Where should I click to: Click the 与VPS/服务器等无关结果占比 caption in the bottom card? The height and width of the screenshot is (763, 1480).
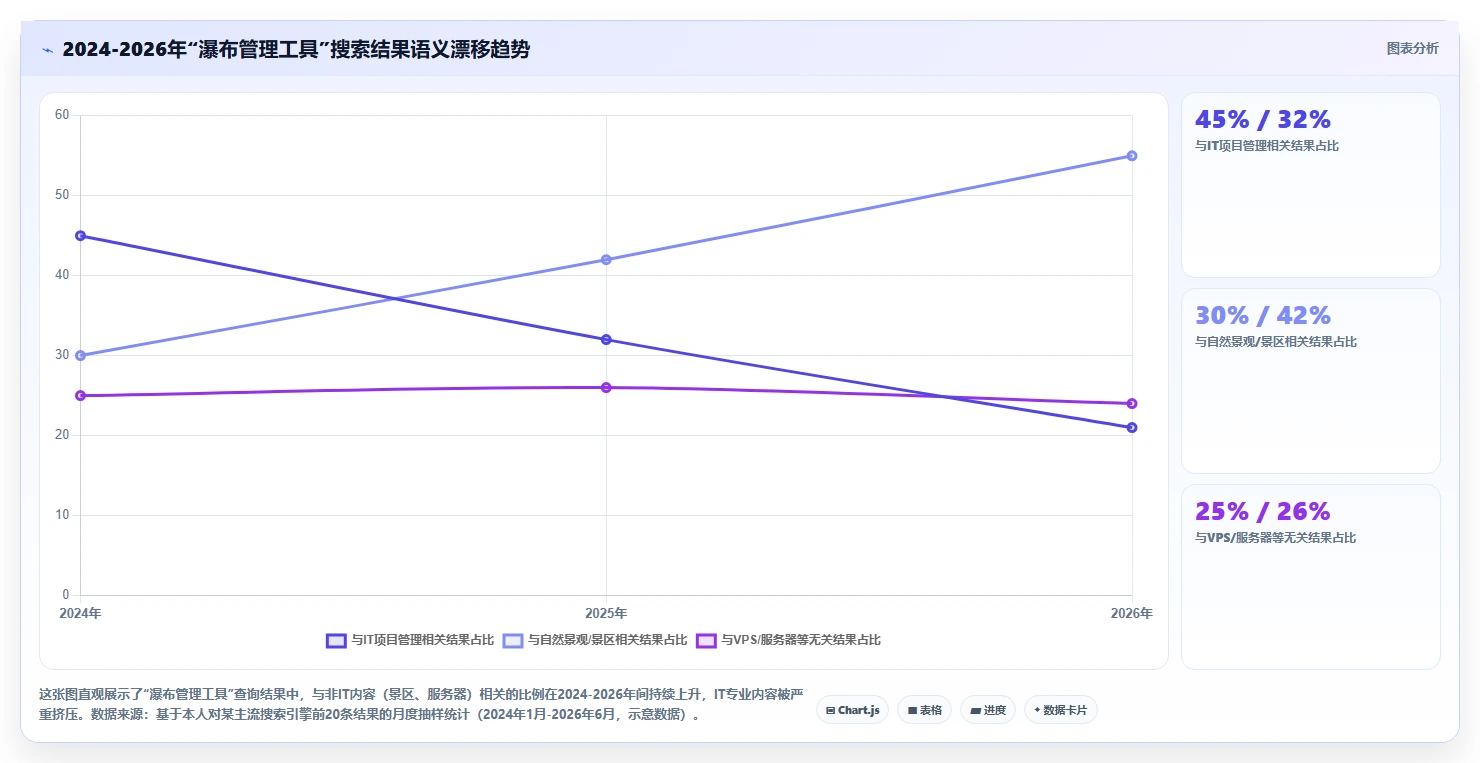click(x=1276, y=538)
